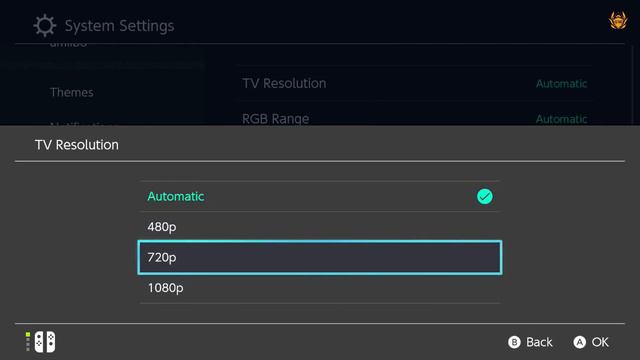Click the controller battery indicator dots

click(x=28, y=342)
